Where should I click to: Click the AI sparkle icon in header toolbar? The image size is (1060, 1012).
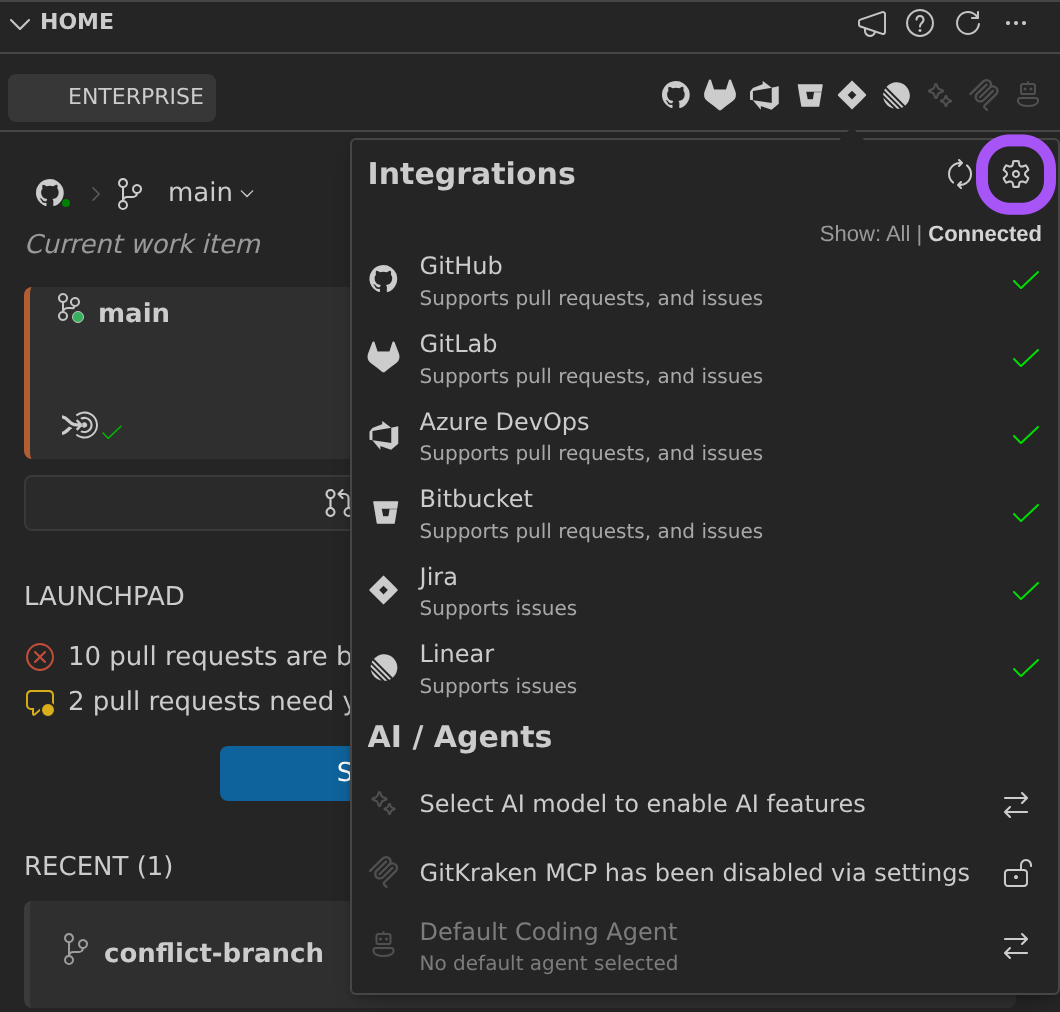tap(940, 95)
